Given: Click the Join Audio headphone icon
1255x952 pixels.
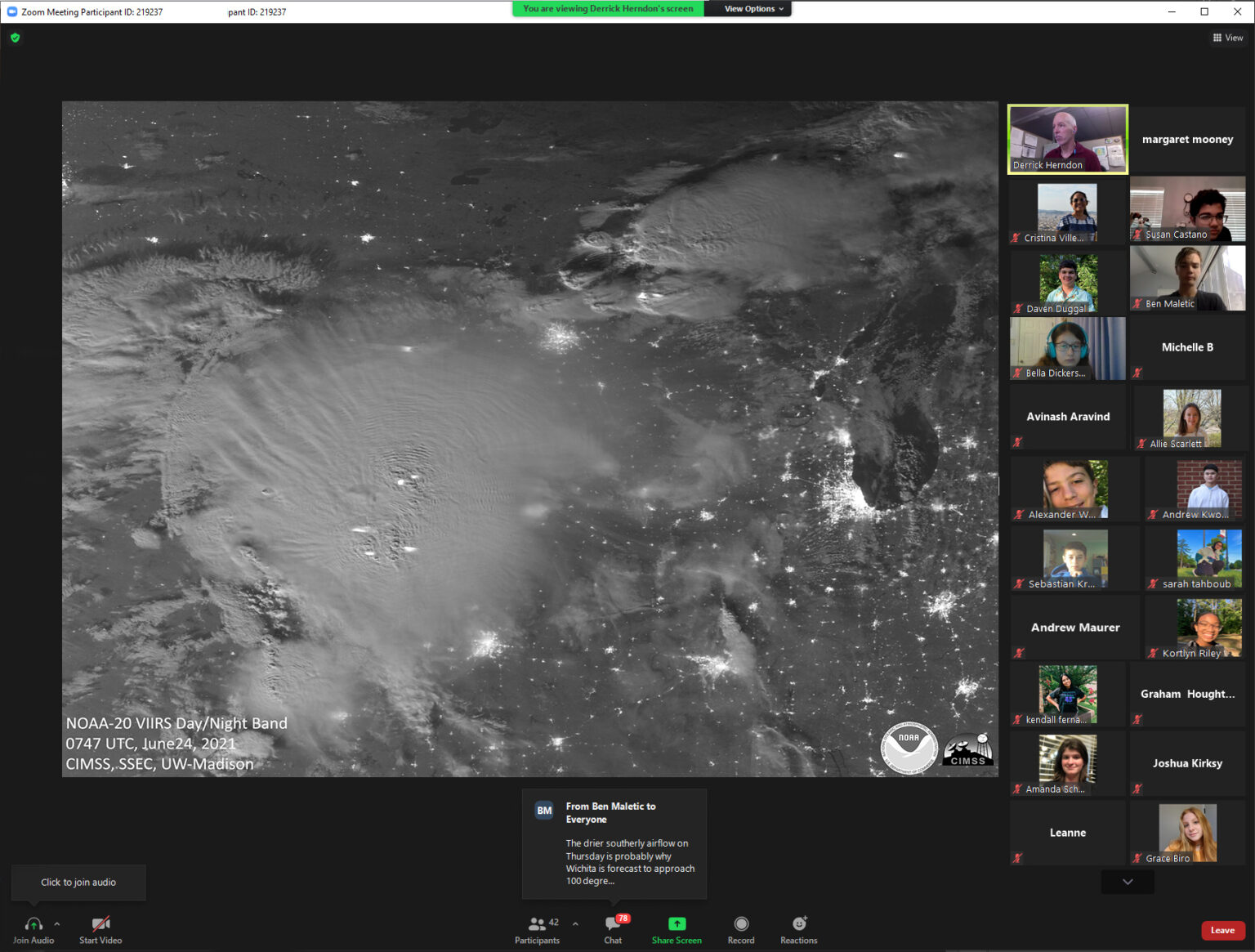Looking at the screenshot, I should pyautogui.click(x=33, y=924).
